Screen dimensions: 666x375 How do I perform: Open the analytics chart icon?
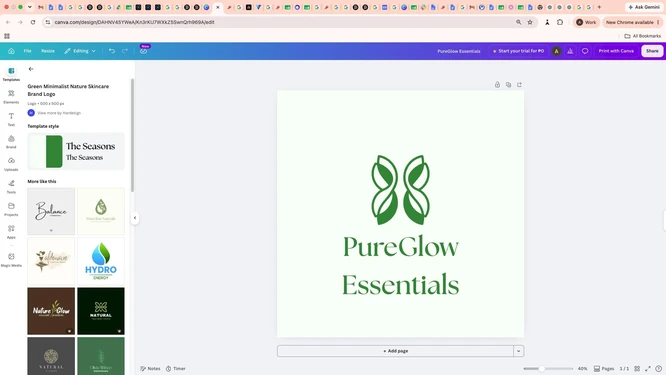pos(570,51)
